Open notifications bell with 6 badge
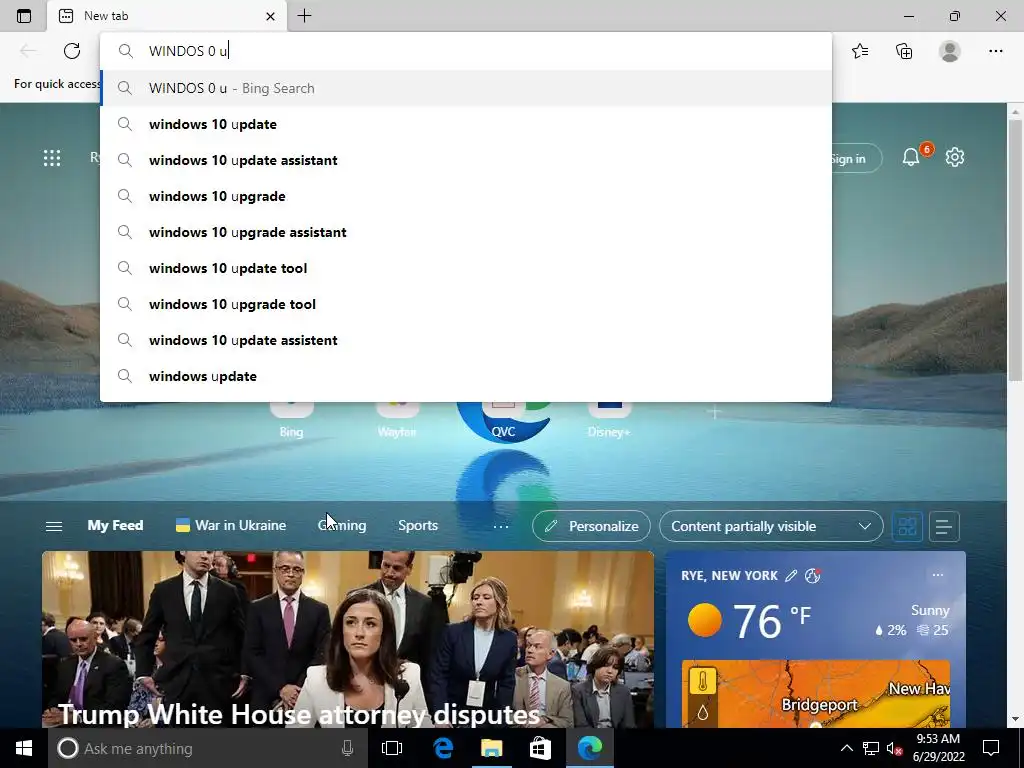1024x768 pixels. pyautogui.click(x=912, y=157)
